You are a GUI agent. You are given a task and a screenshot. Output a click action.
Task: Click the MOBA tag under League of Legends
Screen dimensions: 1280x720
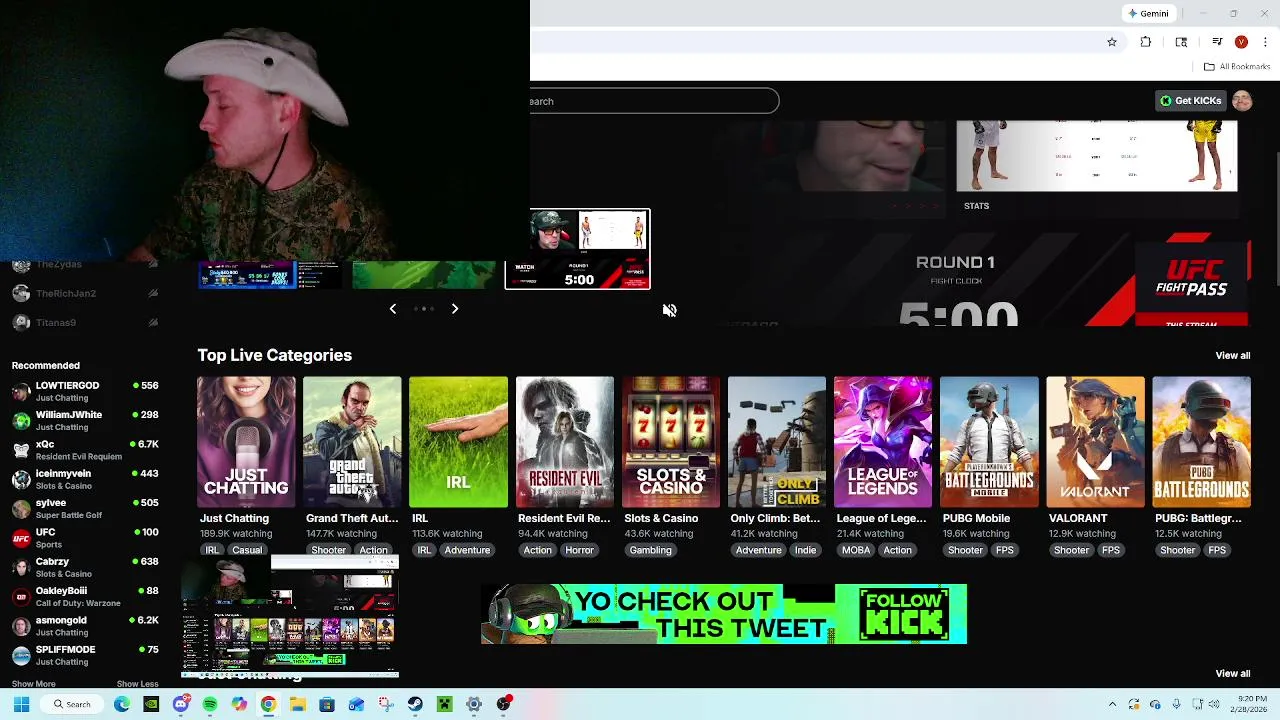click(x=855, y=551)
